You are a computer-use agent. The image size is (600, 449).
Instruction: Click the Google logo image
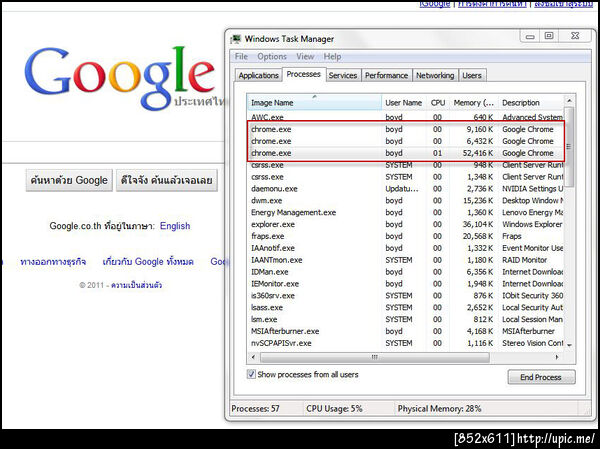tap(119, 78)
